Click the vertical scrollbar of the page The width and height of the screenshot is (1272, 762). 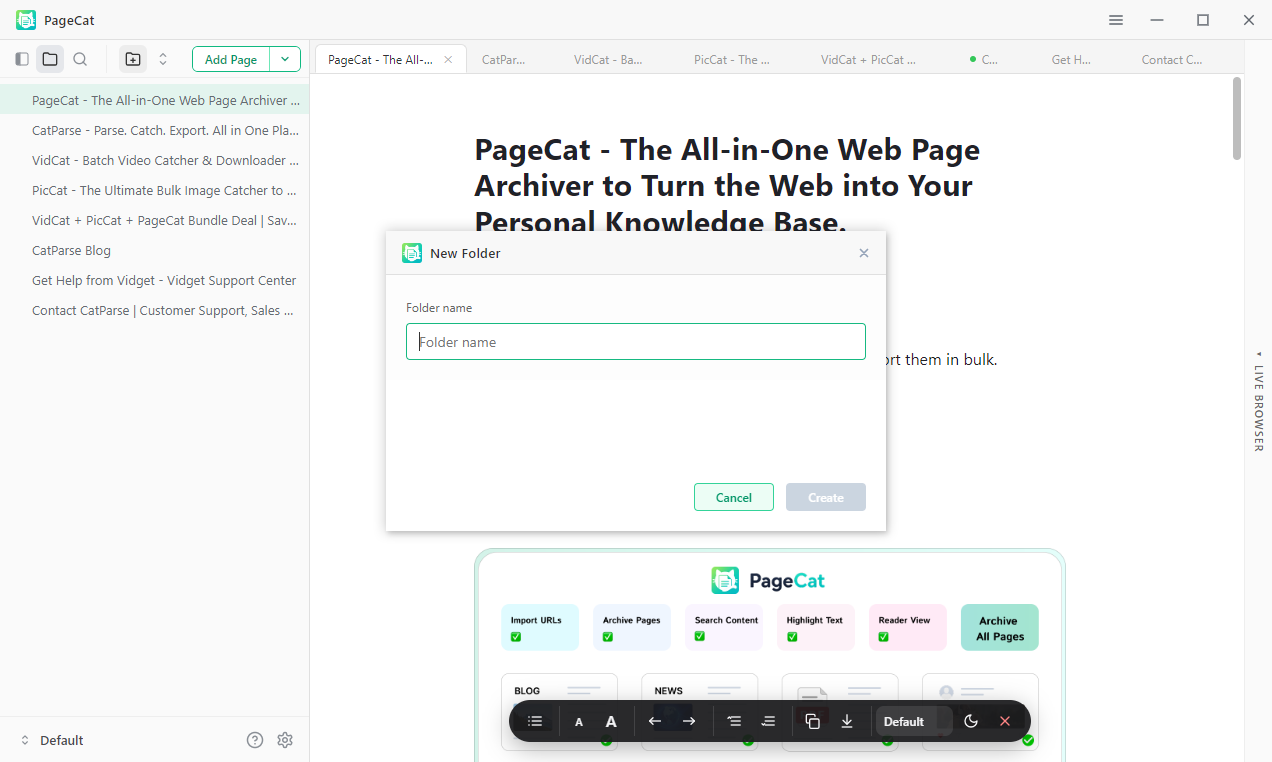[1237, 118]
